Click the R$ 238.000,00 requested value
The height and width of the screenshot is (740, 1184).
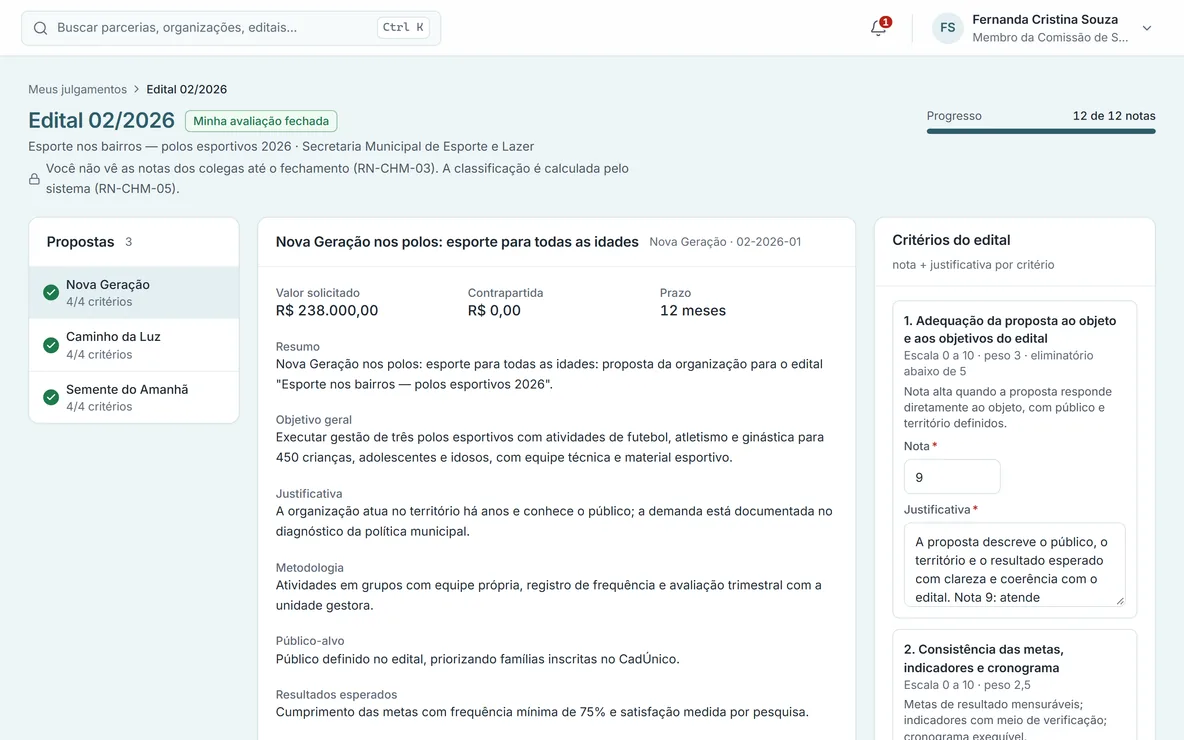coord(327,310)
